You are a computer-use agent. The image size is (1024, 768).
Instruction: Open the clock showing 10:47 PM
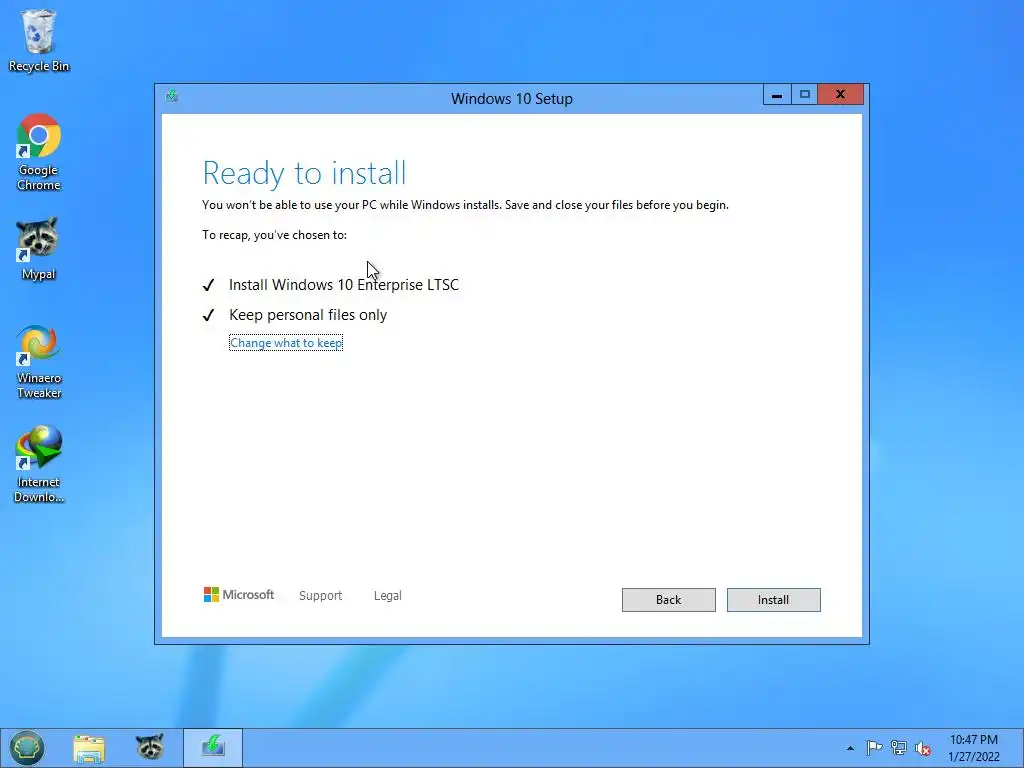coord(974,748)
